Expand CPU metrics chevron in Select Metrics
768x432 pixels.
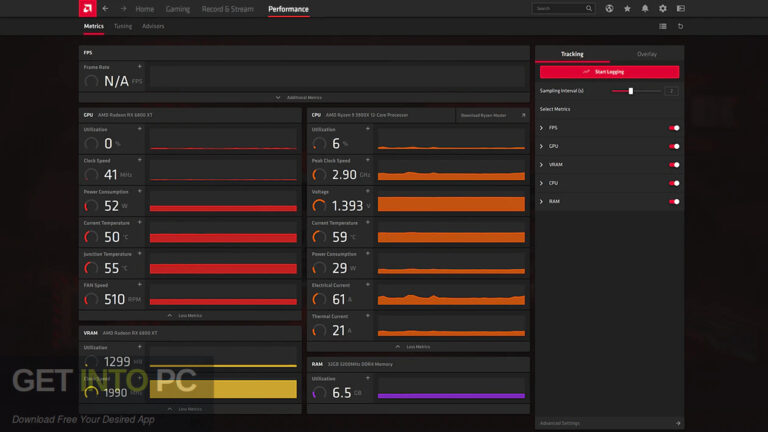(x=542, y=183)
